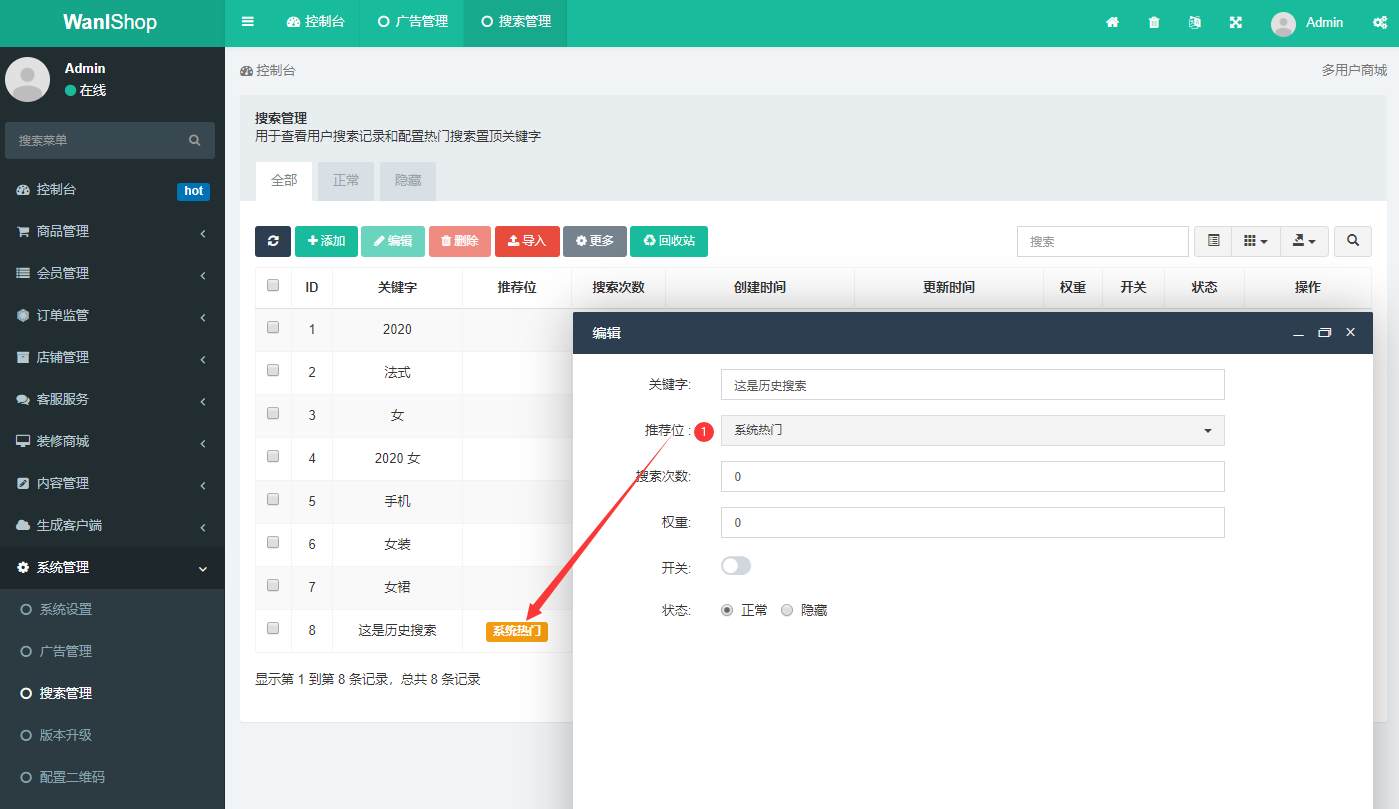Enable the 开关 toggle switch
Image resolution: width=1399 pixels, height=809 pixels.
point(735,566)
